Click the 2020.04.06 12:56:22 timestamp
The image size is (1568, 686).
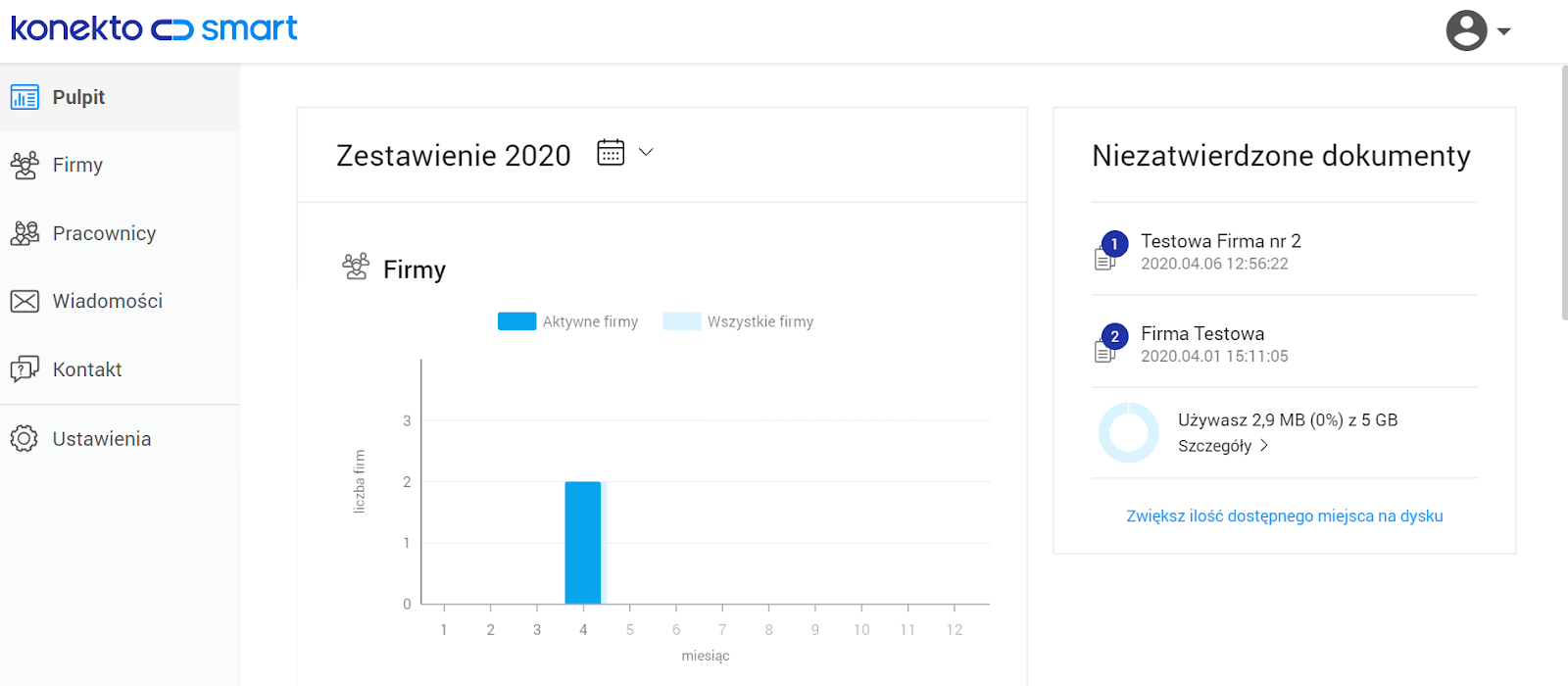tap(1214, 264)
